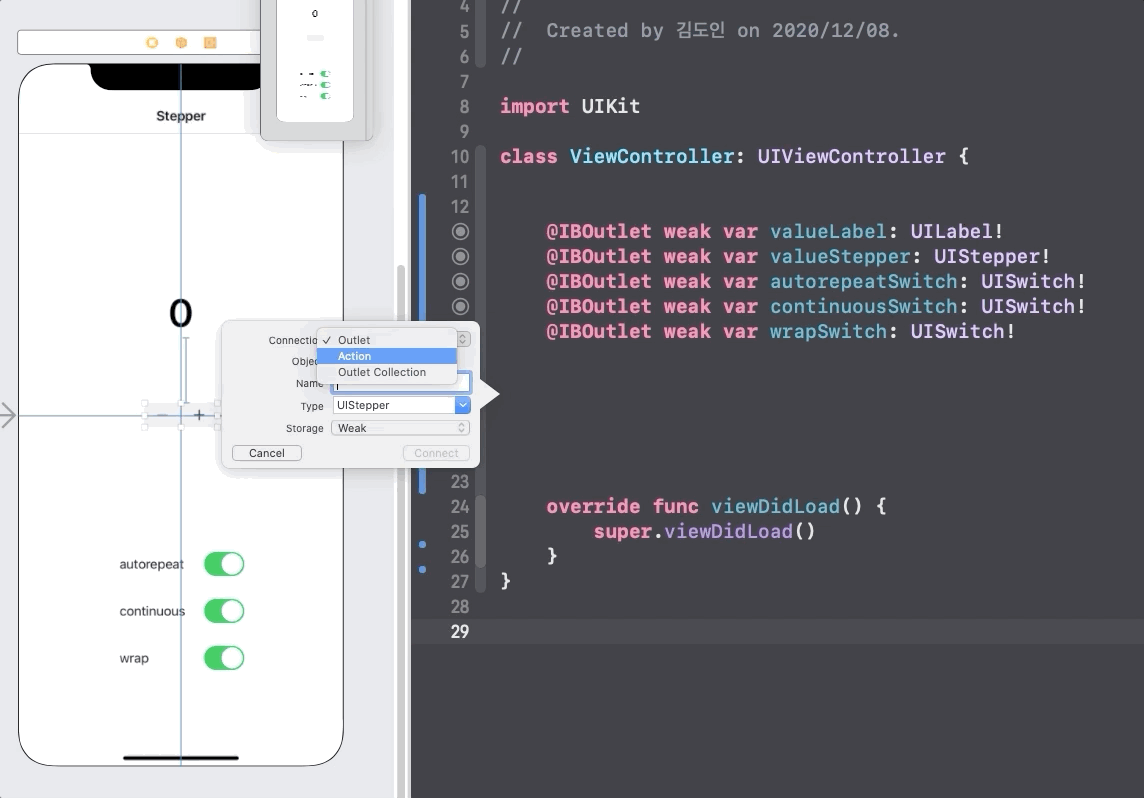The width and height of the screenshot is (1144, 798).
Task: Cancel the connection popup
Action: pyautogui.click(x=267, y=453)
